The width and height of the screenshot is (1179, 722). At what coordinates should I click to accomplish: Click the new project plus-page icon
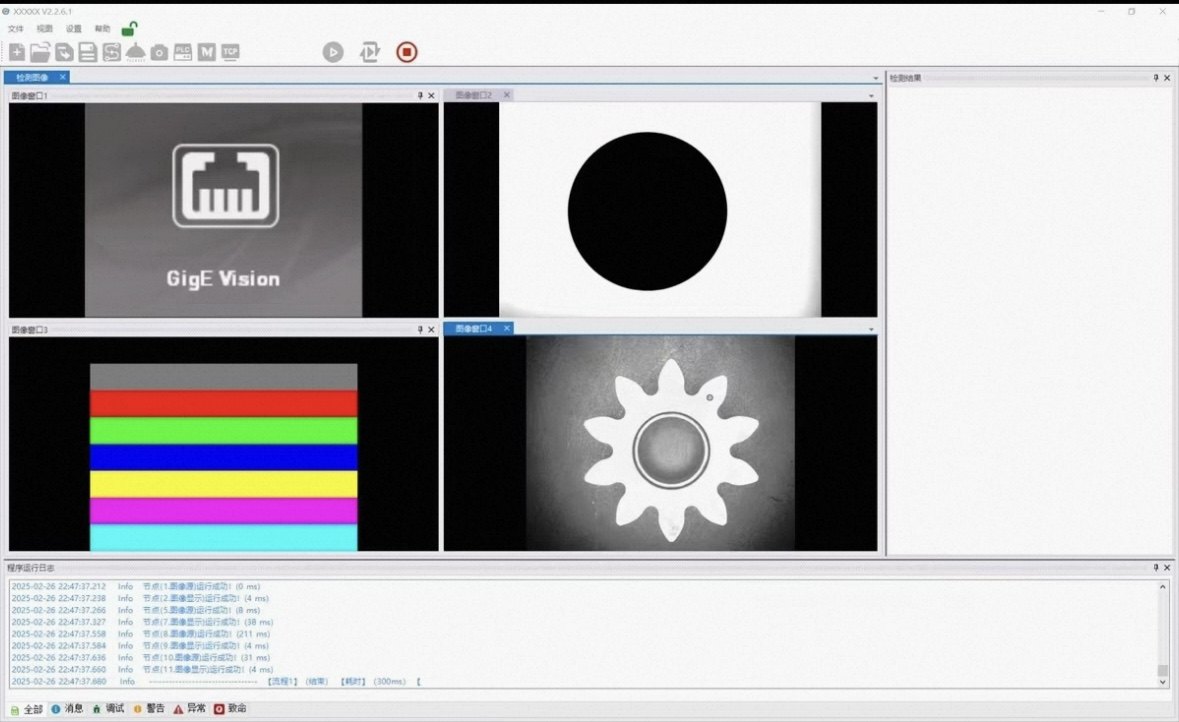click(x=17, y=52)
